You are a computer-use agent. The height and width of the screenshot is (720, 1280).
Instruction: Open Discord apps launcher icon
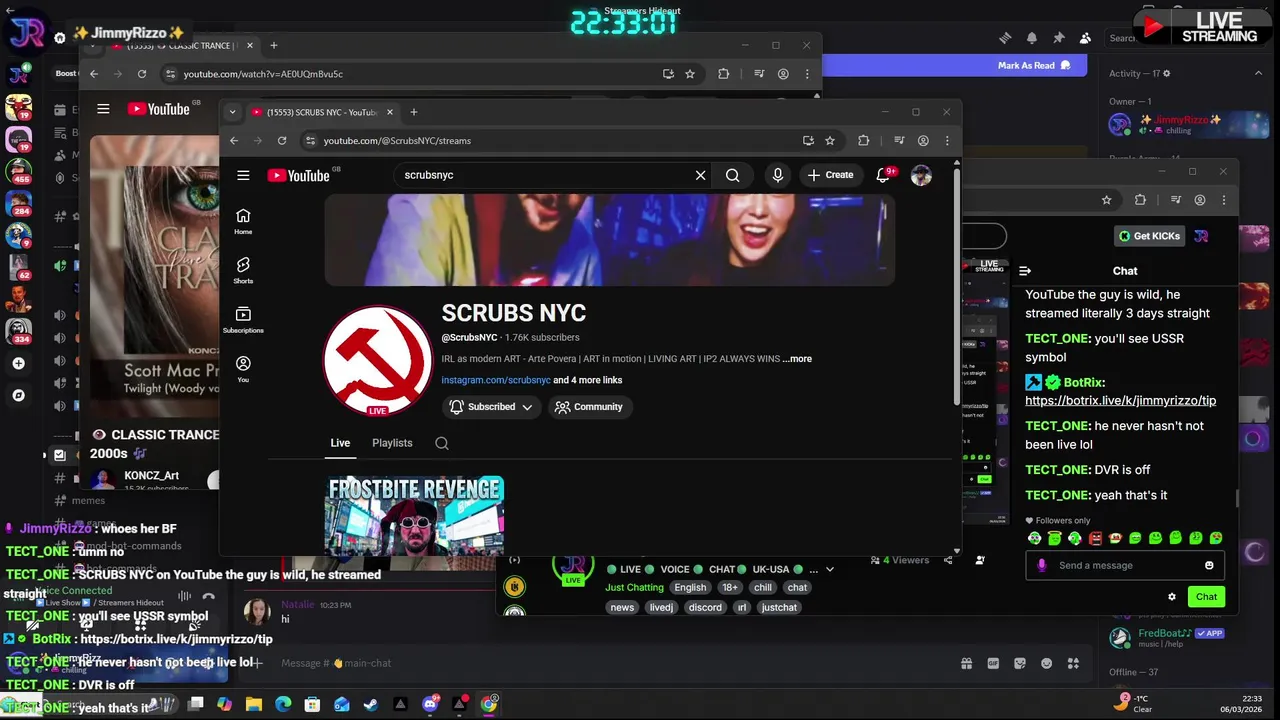click(1073, 663)
